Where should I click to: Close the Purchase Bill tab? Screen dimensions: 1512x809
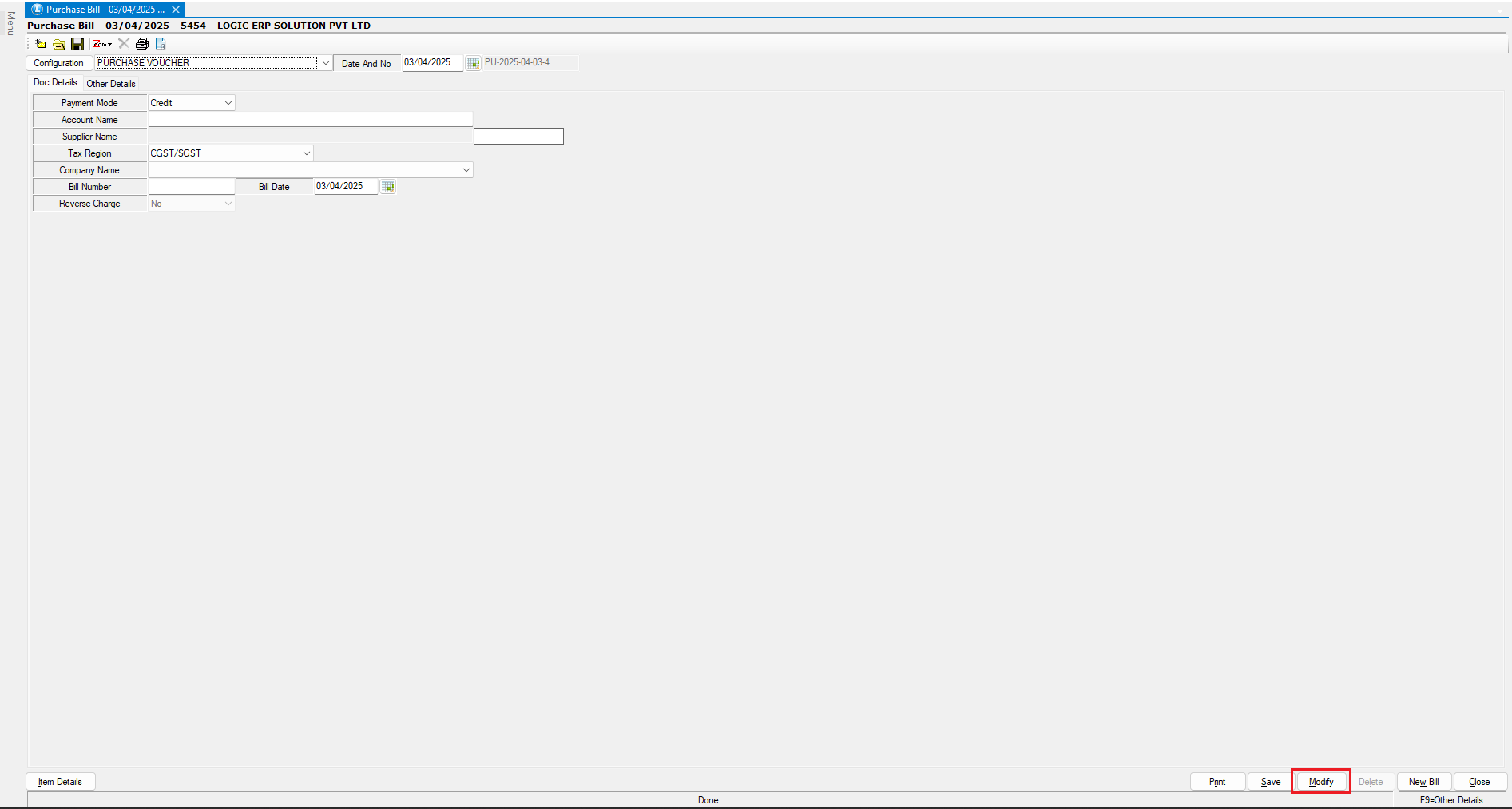[x=176, y=10]
